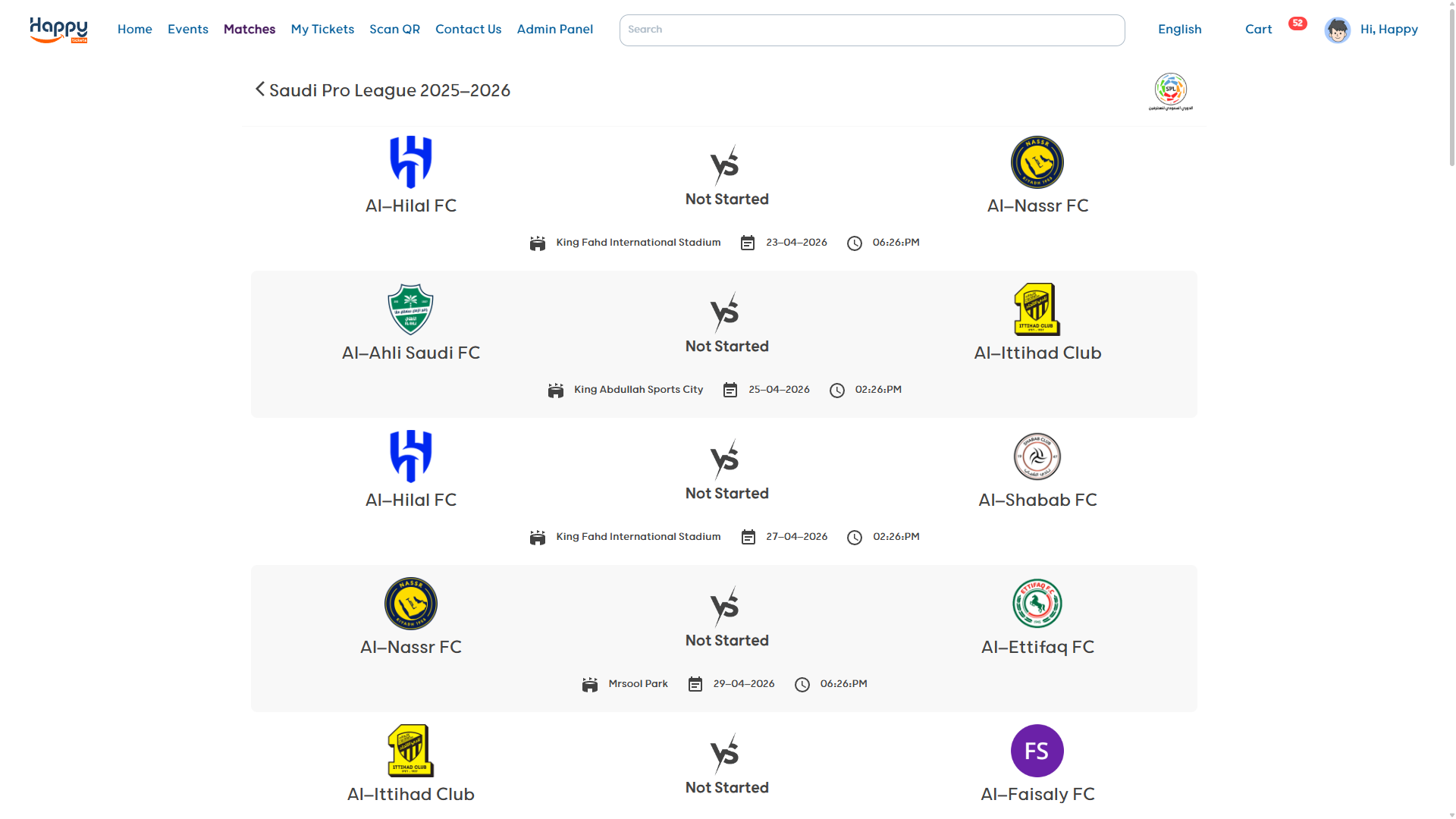Click the Al-Nassr FC team badge
Screen dimensions: 1456x819
point(1037,162)
